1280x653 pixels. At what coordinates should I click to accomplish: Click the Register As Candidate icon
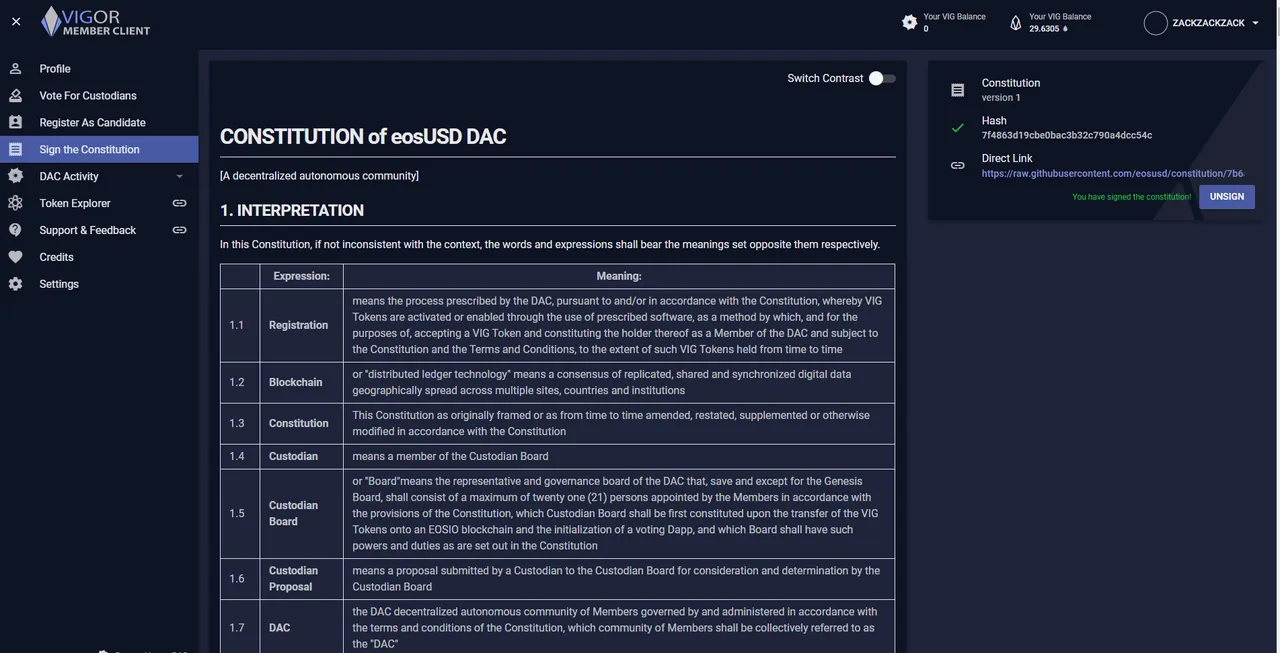tap(15, 122)
